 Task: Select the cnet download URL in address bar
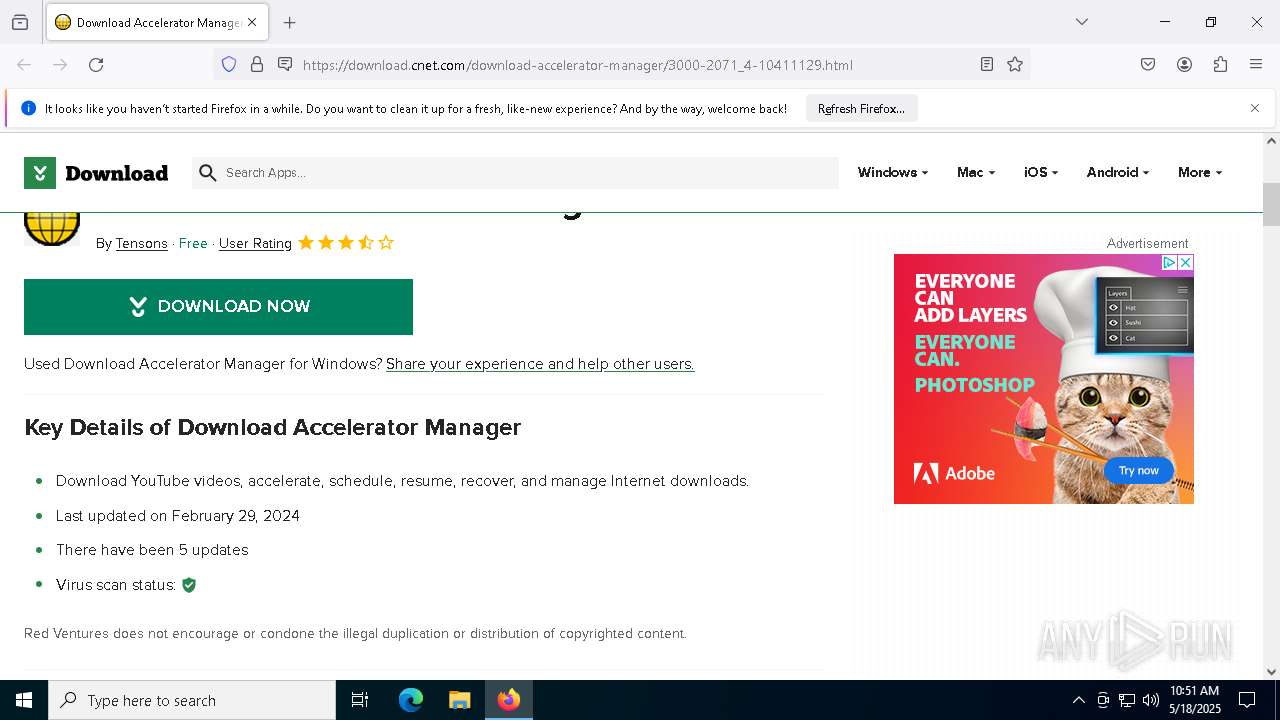(578, 65)
